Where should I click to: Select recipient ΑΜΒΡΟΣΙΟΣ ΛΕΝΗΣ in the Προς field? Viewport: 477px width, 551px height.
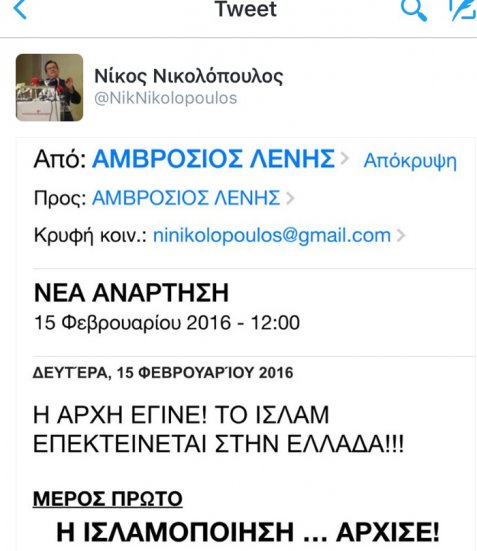(x=186, y=197)
